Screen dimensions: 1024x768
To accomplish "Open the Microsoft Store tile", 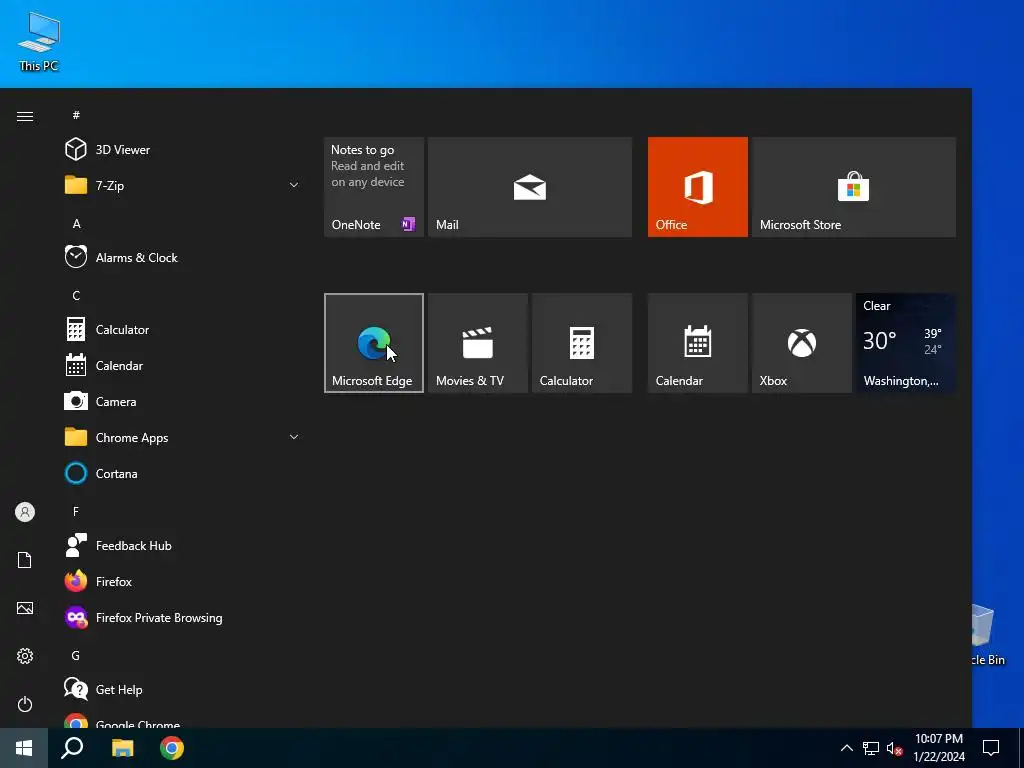I will pyautogui.click(x=854, y=187).
